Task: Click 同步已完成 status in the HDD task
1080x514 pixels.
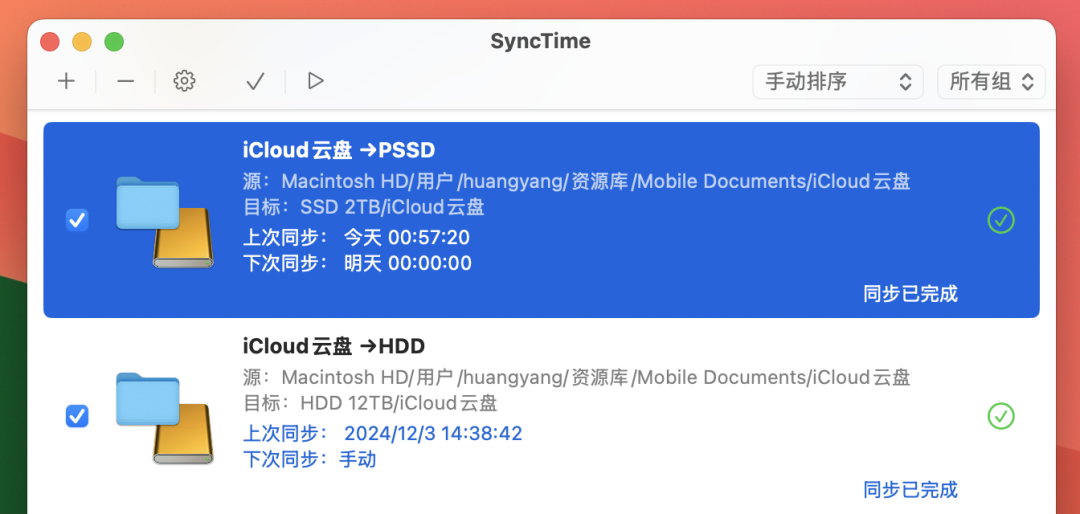Action: coord(911,490)
